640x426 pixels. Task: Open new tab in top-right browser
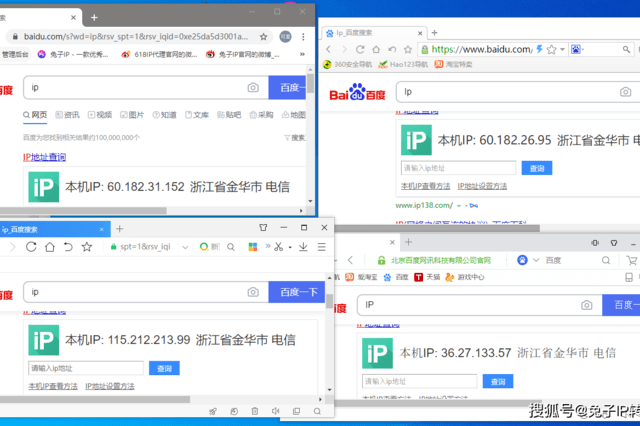[434, 33]
